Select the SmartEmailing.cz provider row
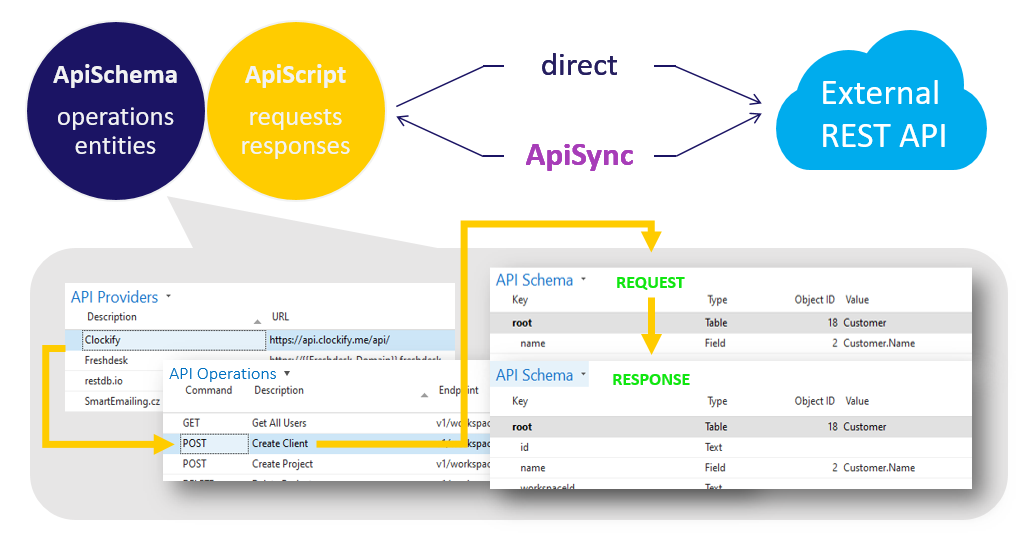This screenshot has width=1036, height=544. point(122,401)
